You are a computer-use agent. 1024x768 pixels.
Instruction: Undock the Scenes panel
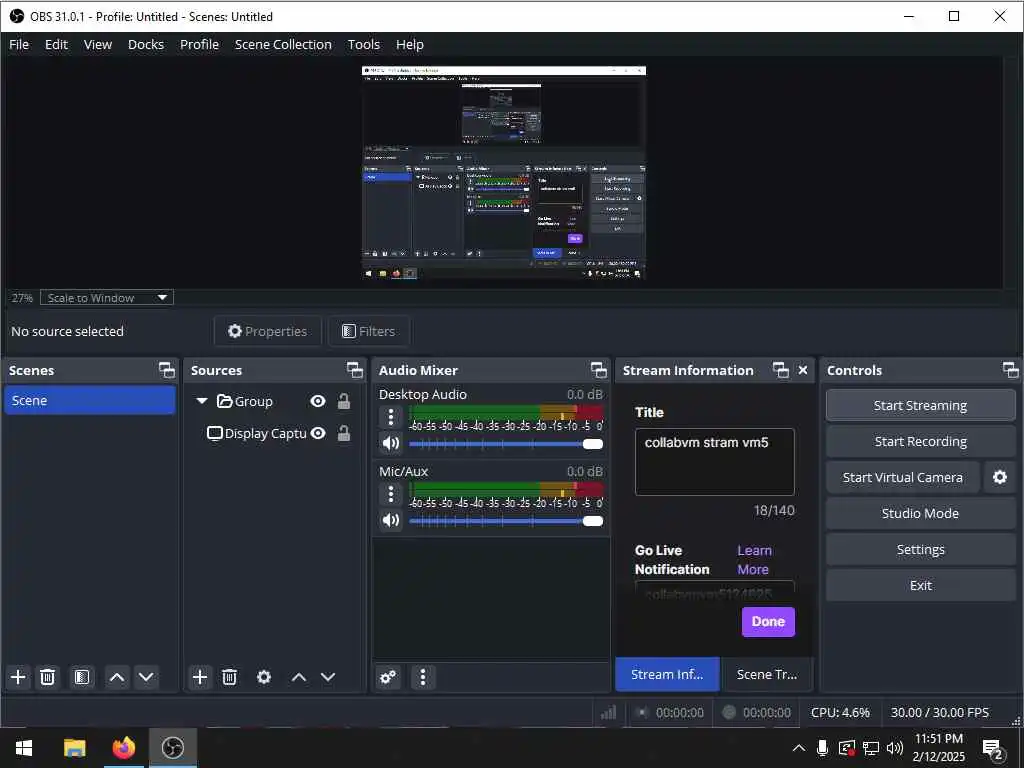pyautogui.click(x=167, y=370)
